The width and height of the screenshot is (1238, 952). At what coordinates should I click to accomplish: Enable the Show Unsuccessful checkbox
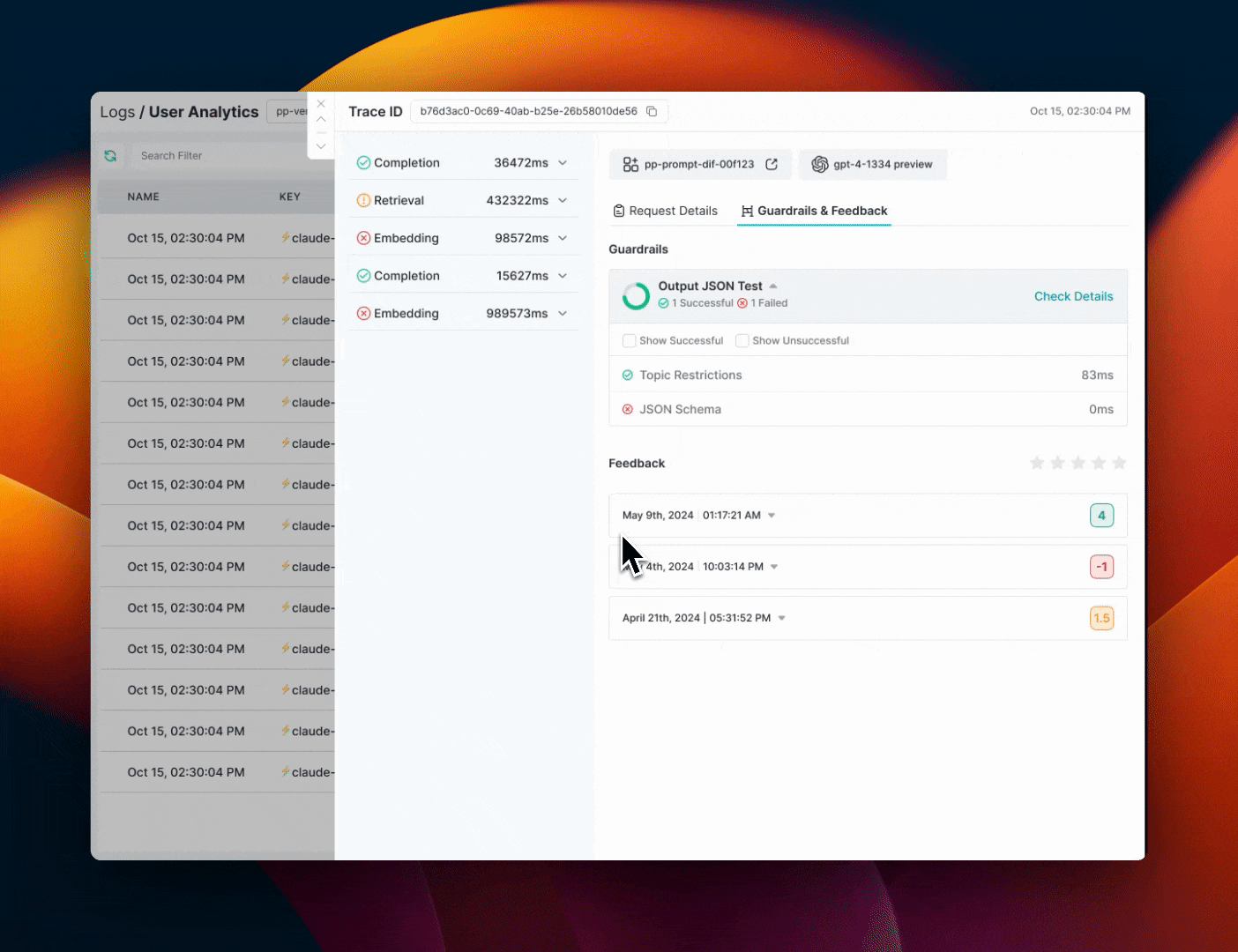[x=742, y=340]
